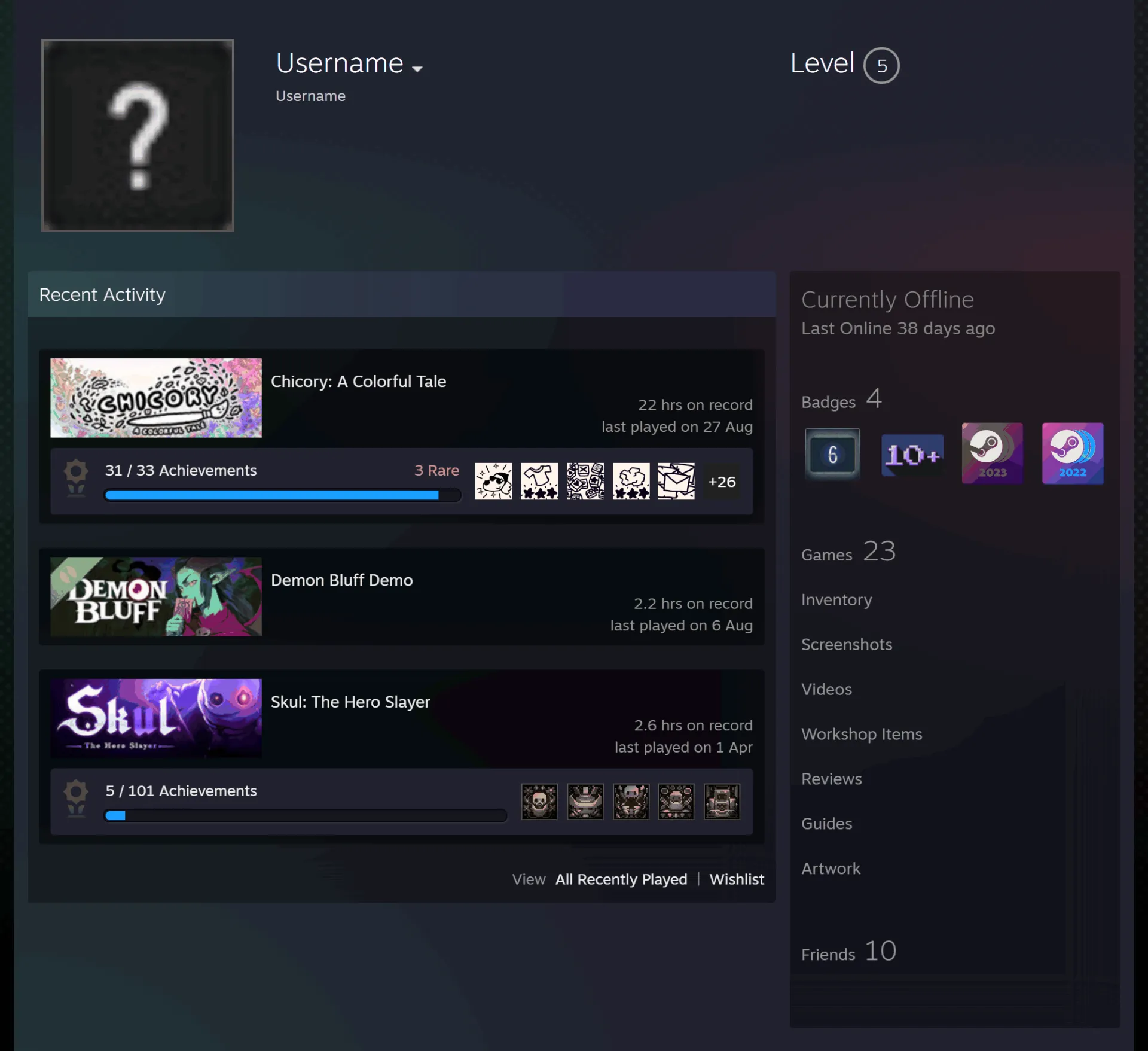Open the fifth Skul achievement icon

click(722, 802)
